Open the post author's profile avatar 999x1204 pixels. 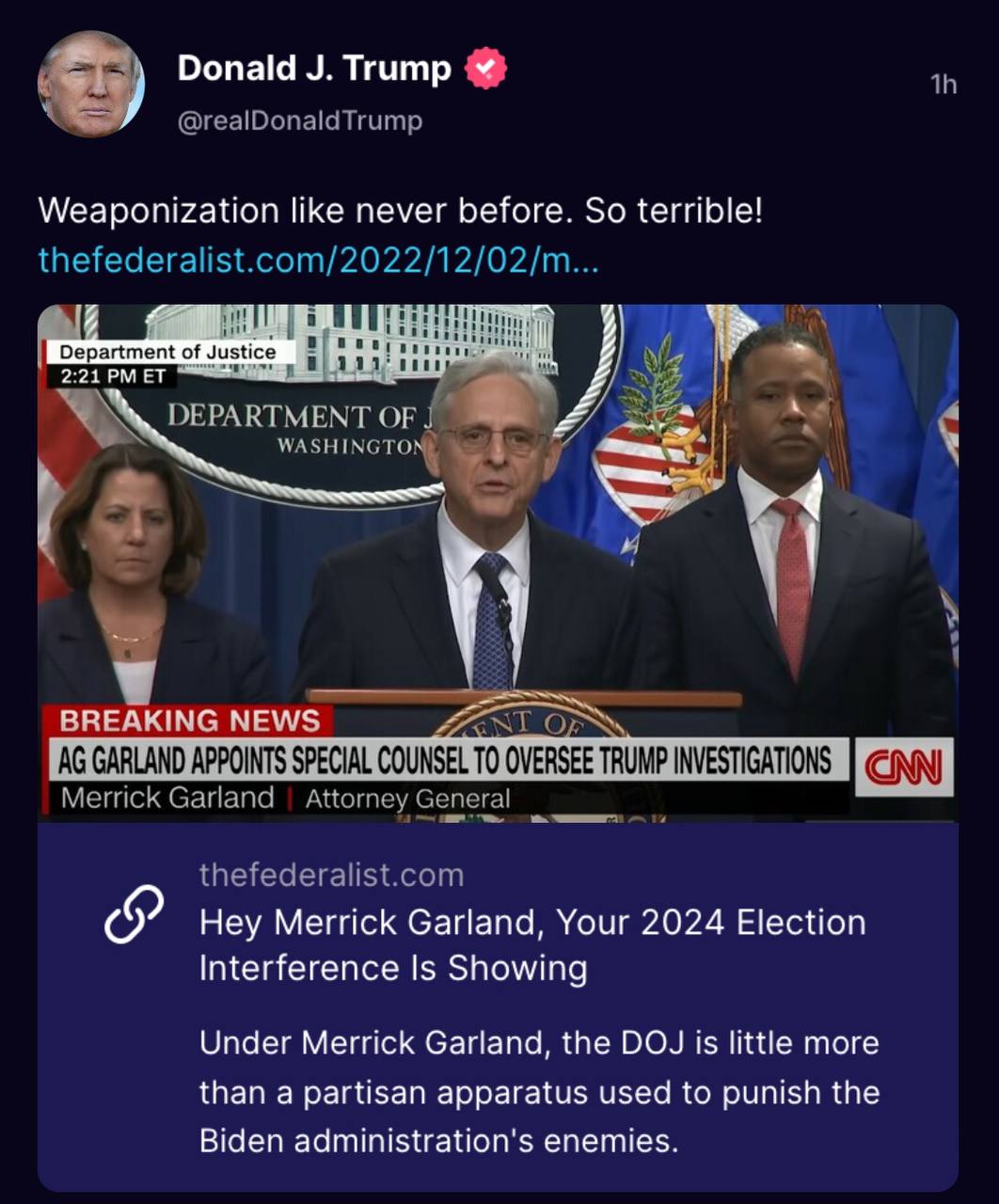(91, 85)
